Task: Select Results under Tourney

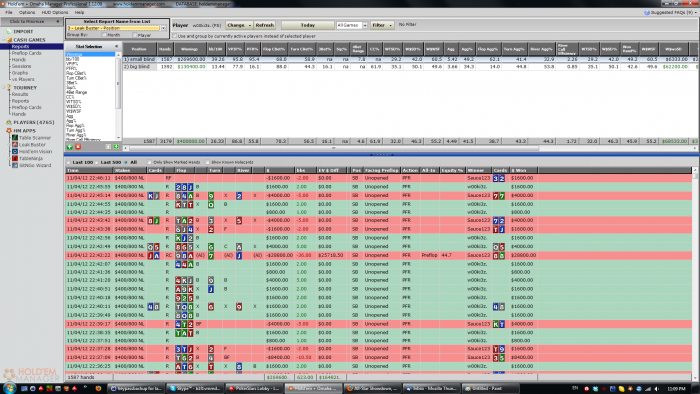Action: click(x=20, y=95)
